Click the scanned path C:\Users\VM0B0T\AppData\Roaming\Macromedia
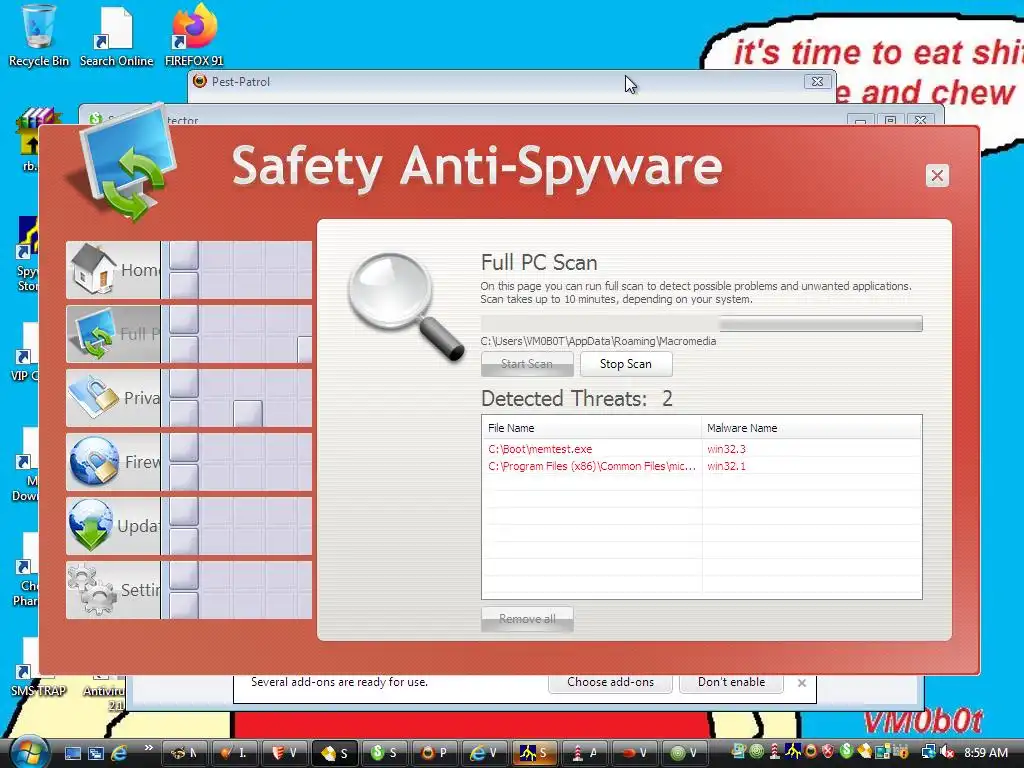 pos(598,341)
